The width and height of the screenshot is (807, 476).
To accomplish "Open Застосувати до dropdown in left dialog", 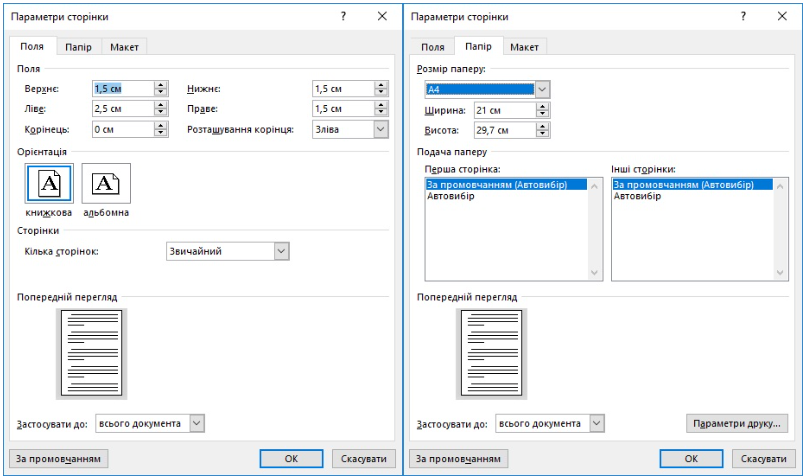I will 196,424.
